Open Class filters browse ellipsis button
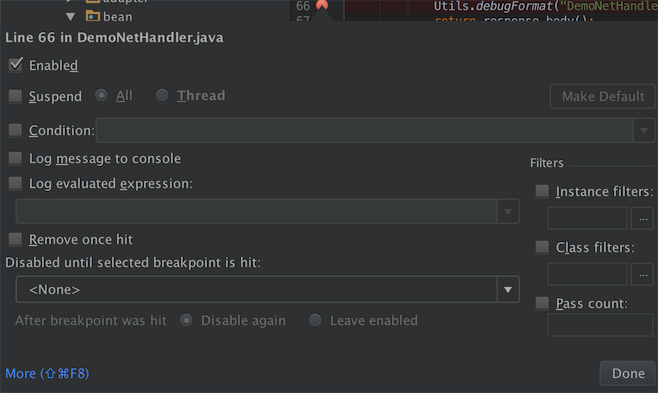 tap(642, 274)
